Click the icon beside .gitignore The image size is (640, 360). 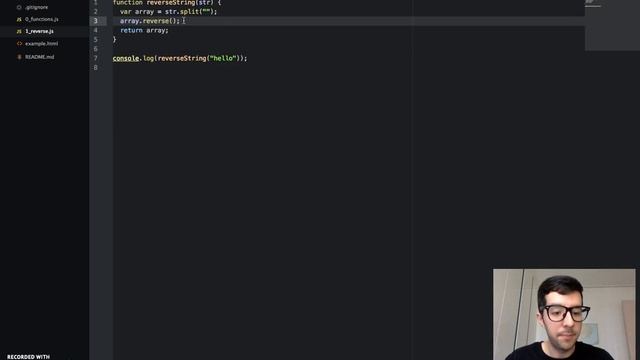coord(19,7)
